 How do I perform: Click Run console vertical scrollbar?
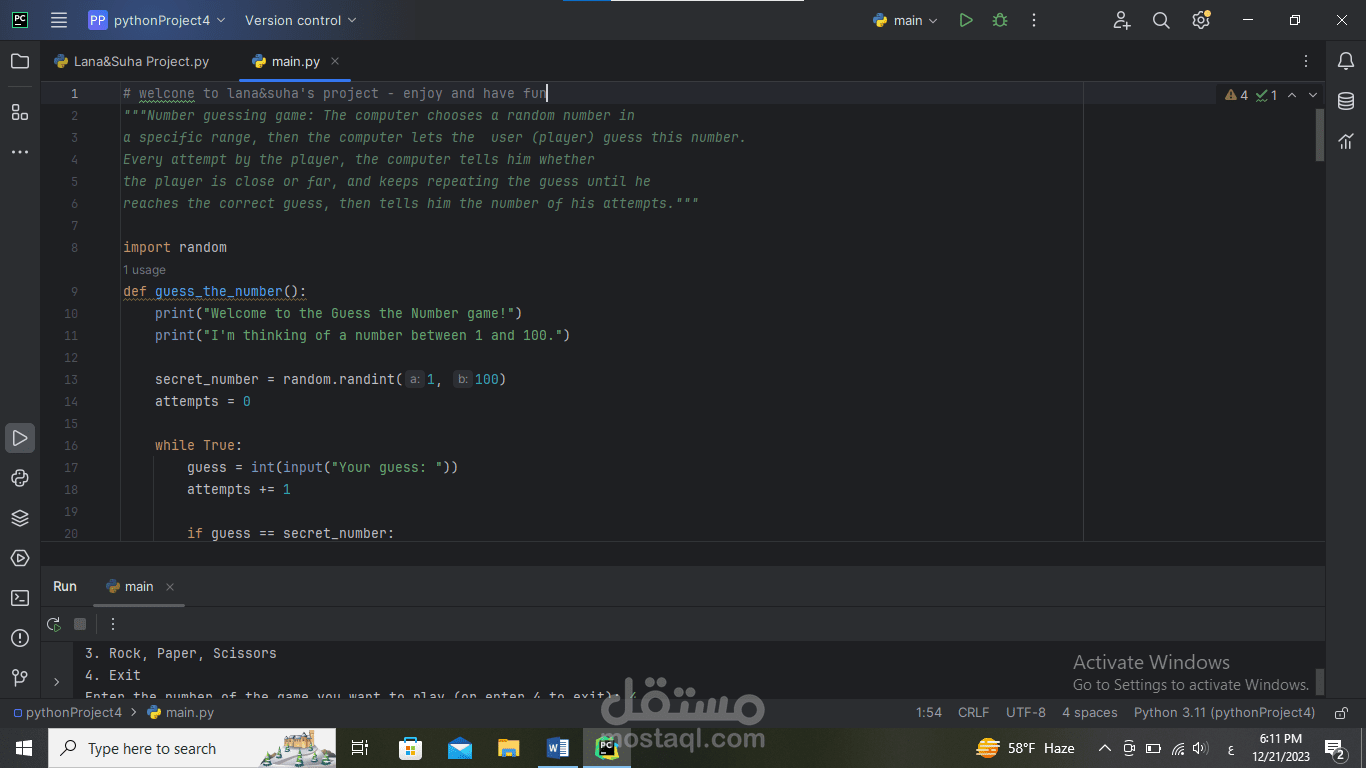[x=1320, y=682]
